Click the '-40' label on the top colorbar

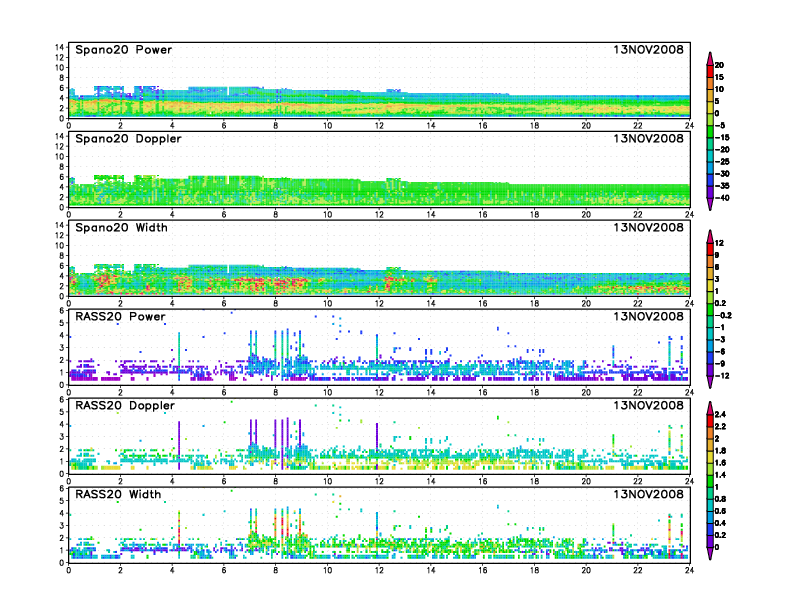point(722,198)
